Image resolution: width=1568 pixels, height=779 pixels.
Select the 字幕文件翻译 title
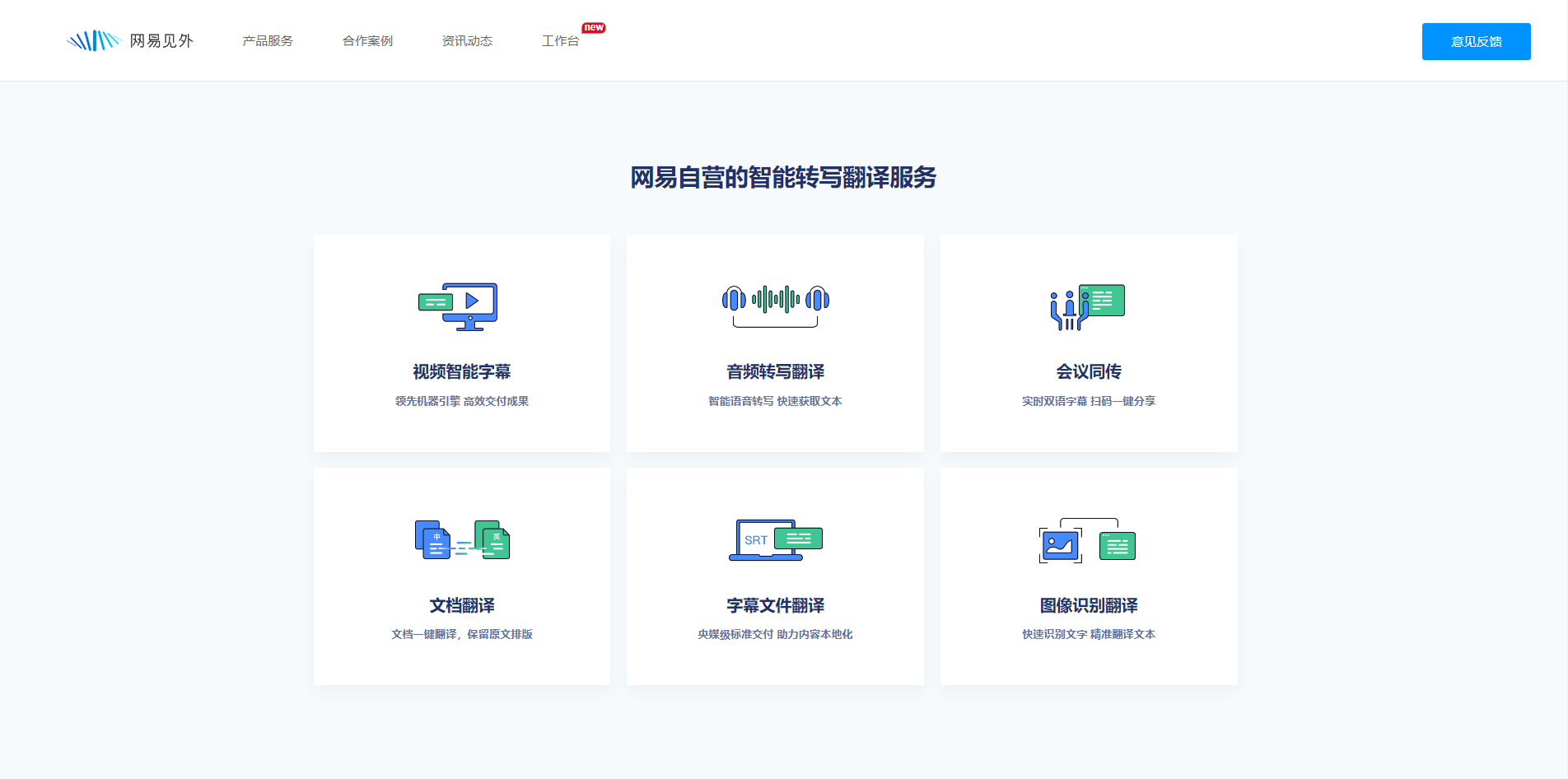click(x=775, y=605)
